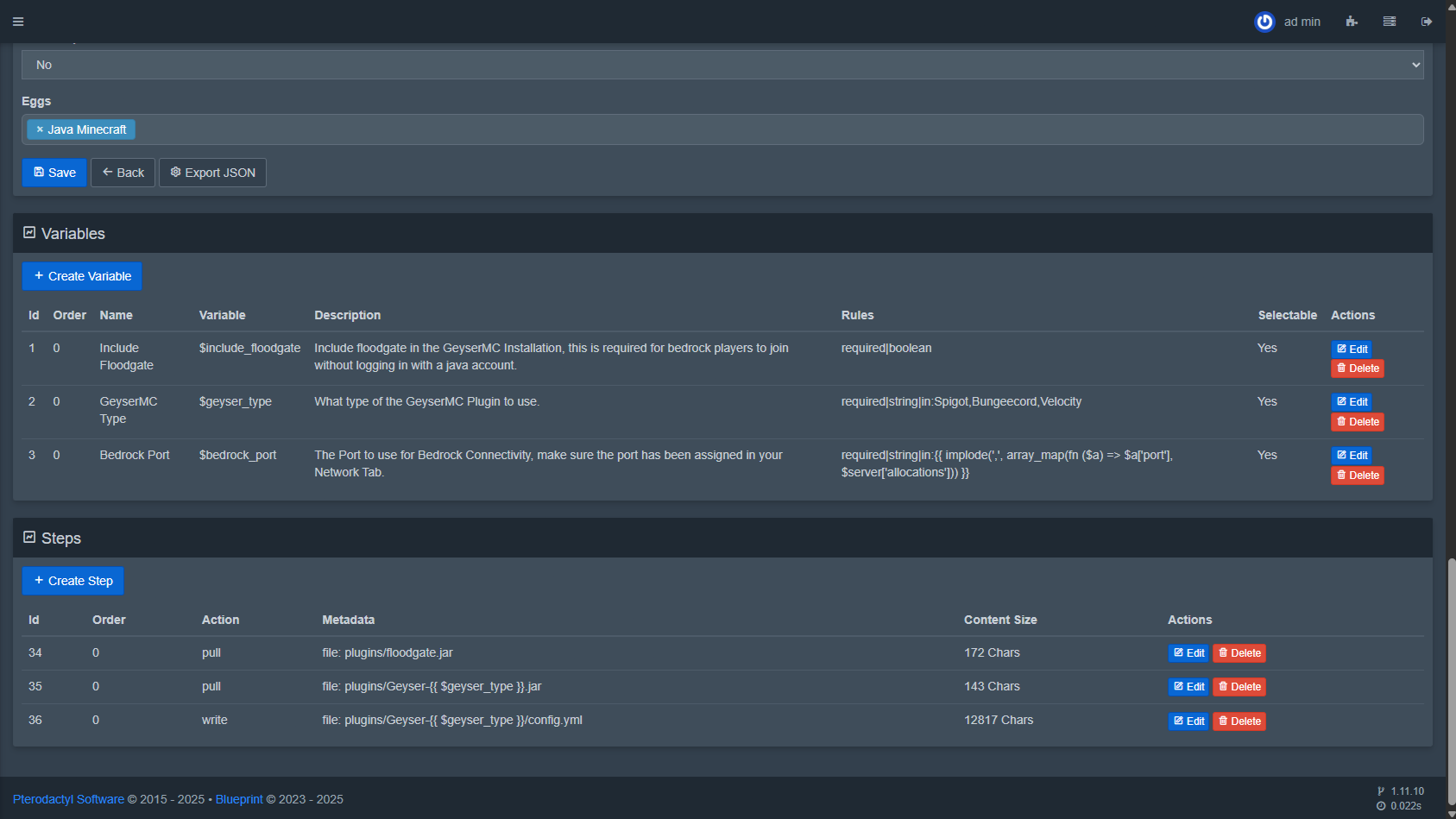Open the extensions puzzle piece icon
The image size is (1456, 819).
tap(1352, 22)
